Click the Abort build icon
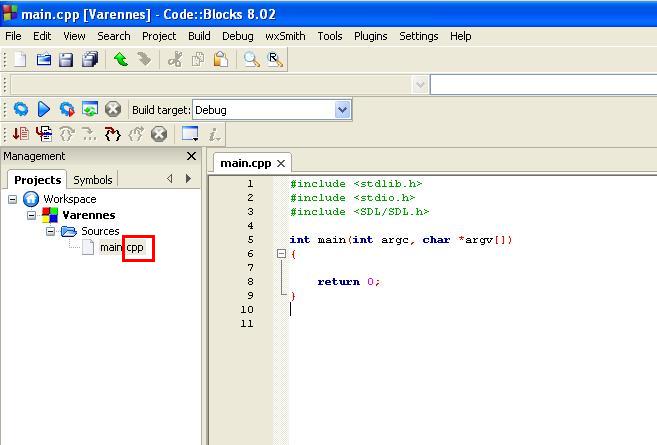This screenshot has width=657, height=445. (x=113, y=109)
